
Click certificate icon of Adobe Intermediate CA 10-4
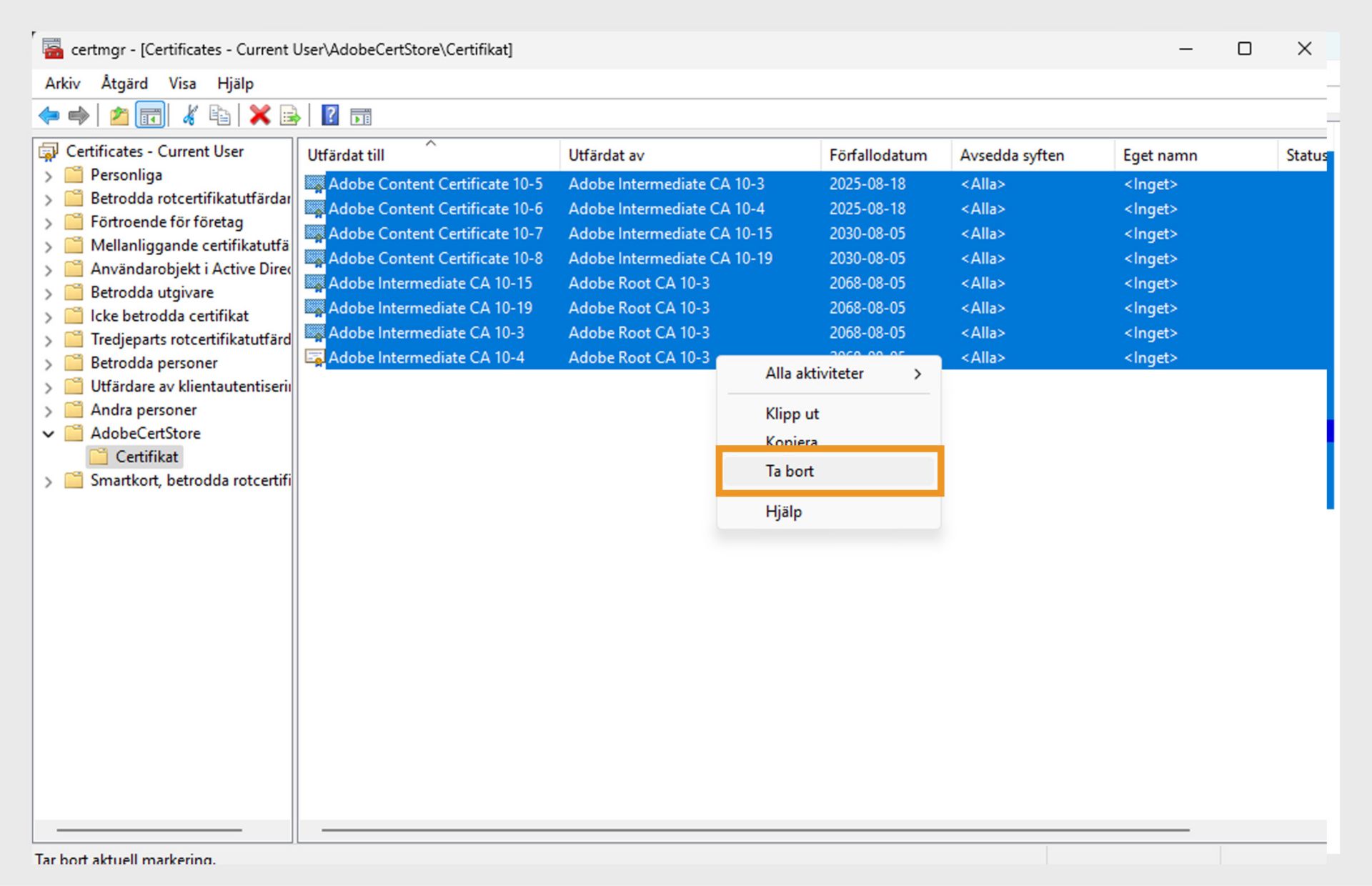pyautogui.click(x=314, y=357)
